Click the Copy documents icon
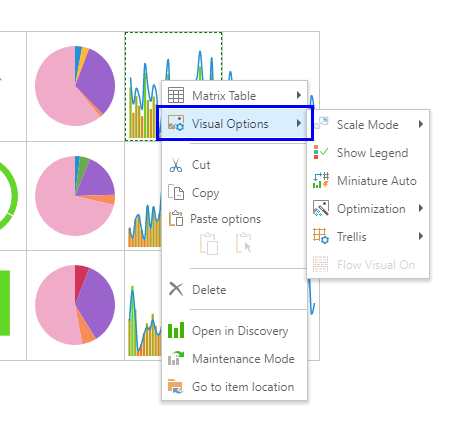 click(176, 192)
